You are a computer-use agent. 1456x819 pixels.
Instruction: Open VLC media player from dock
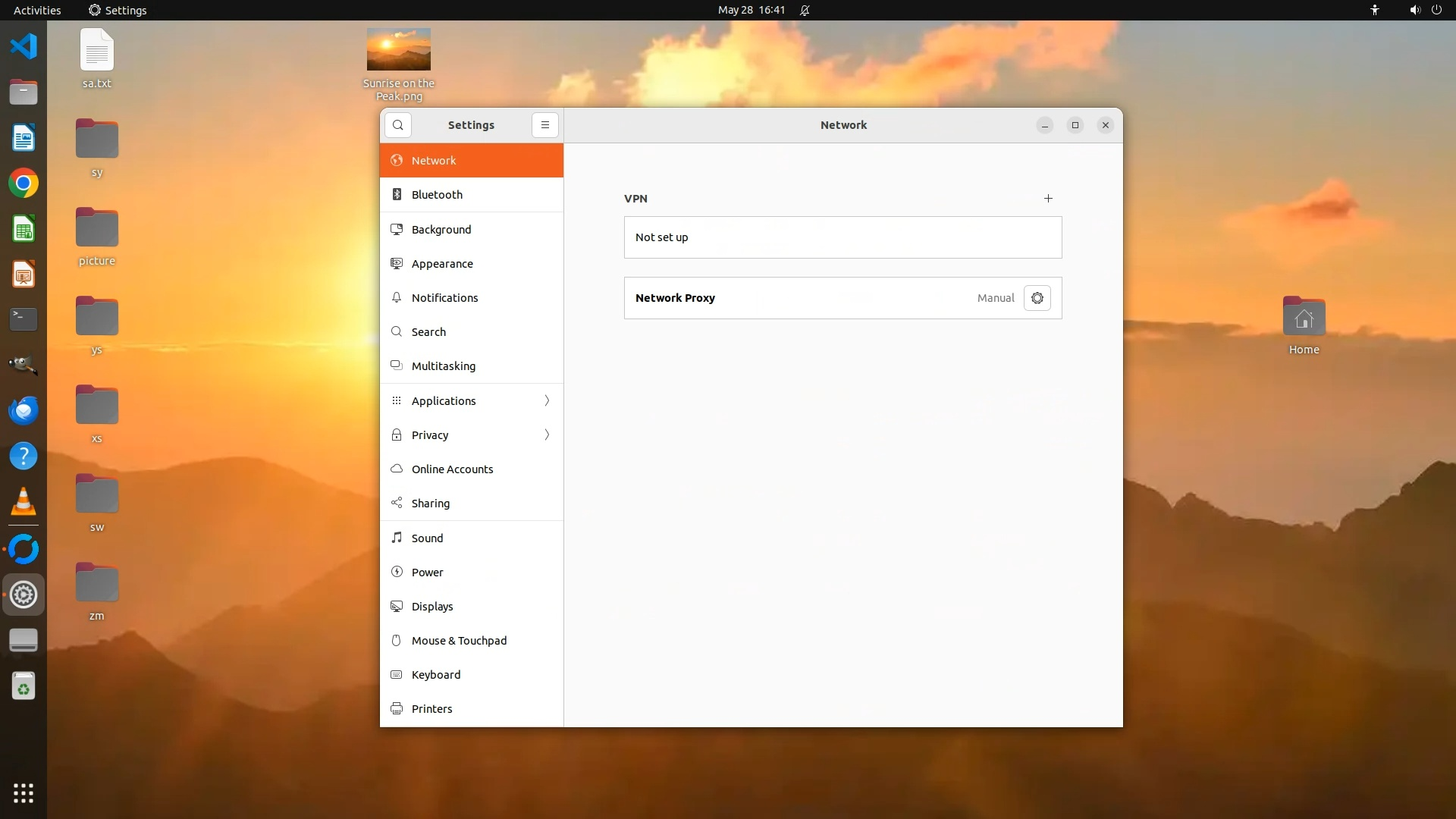point(24,502)
